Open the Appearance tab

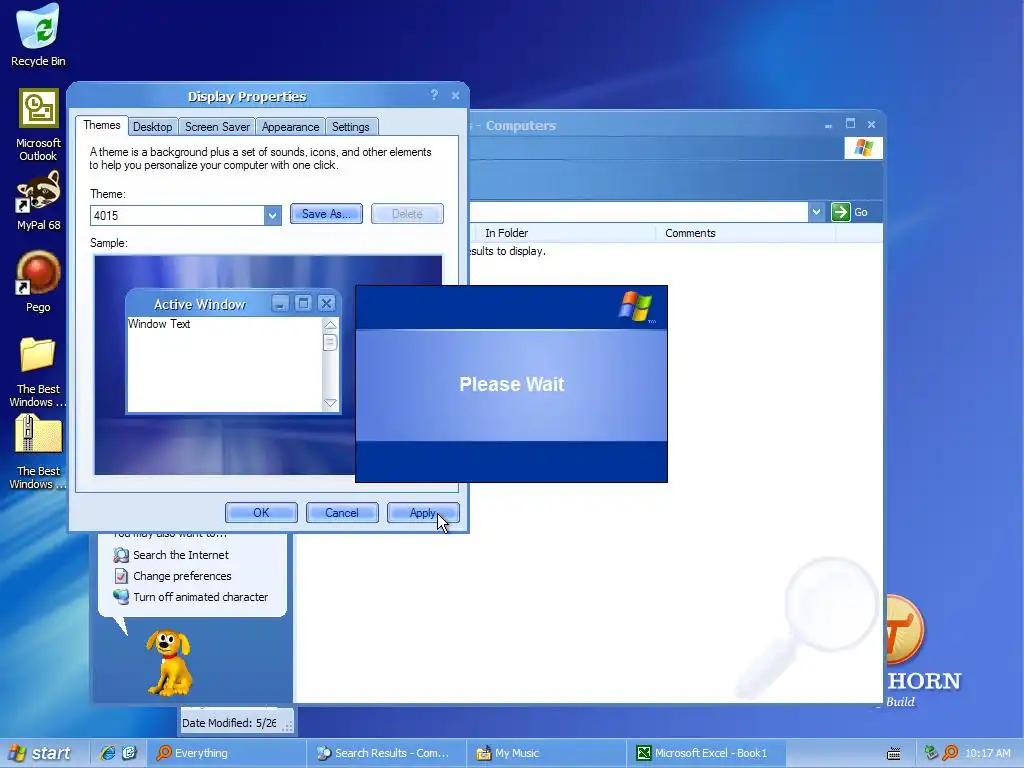tap(290, 127)
